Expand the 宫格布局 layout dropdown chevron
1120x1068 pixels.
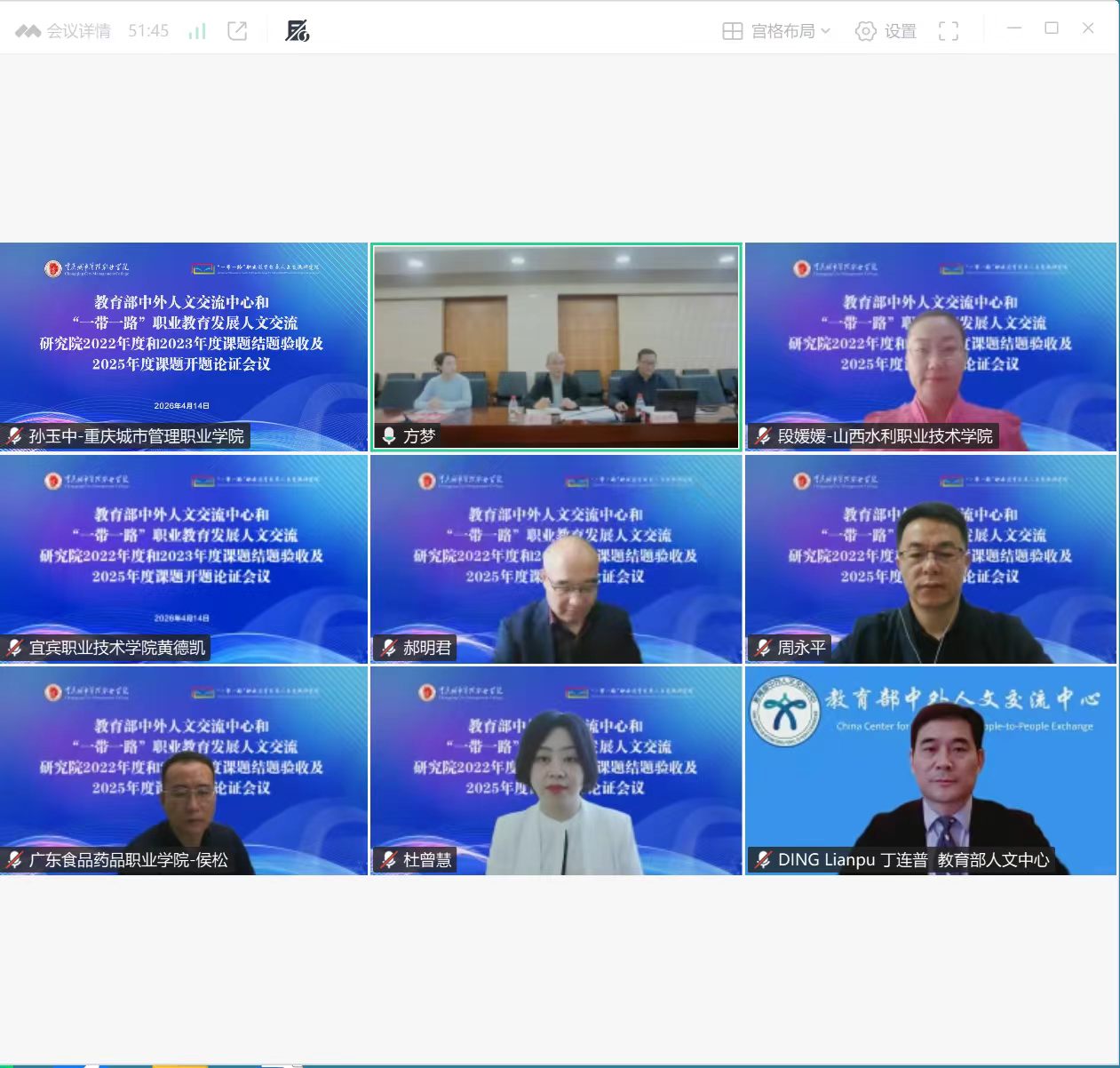(x=826, y=31)
